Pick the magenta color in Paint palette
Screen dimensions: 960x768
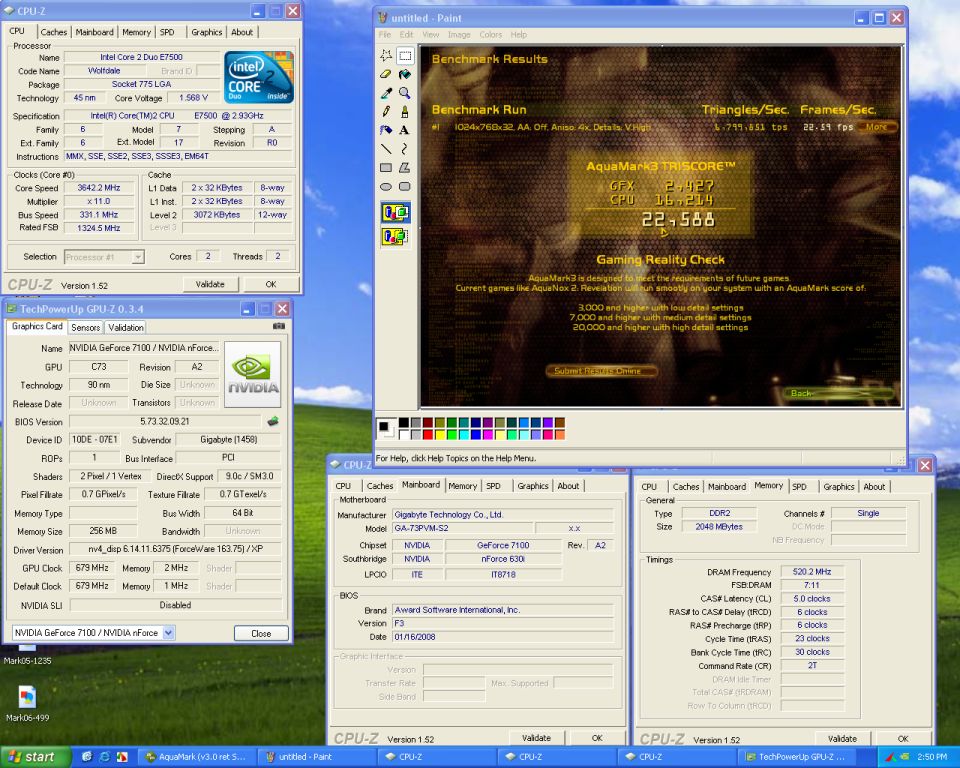[x=487, y=434]
